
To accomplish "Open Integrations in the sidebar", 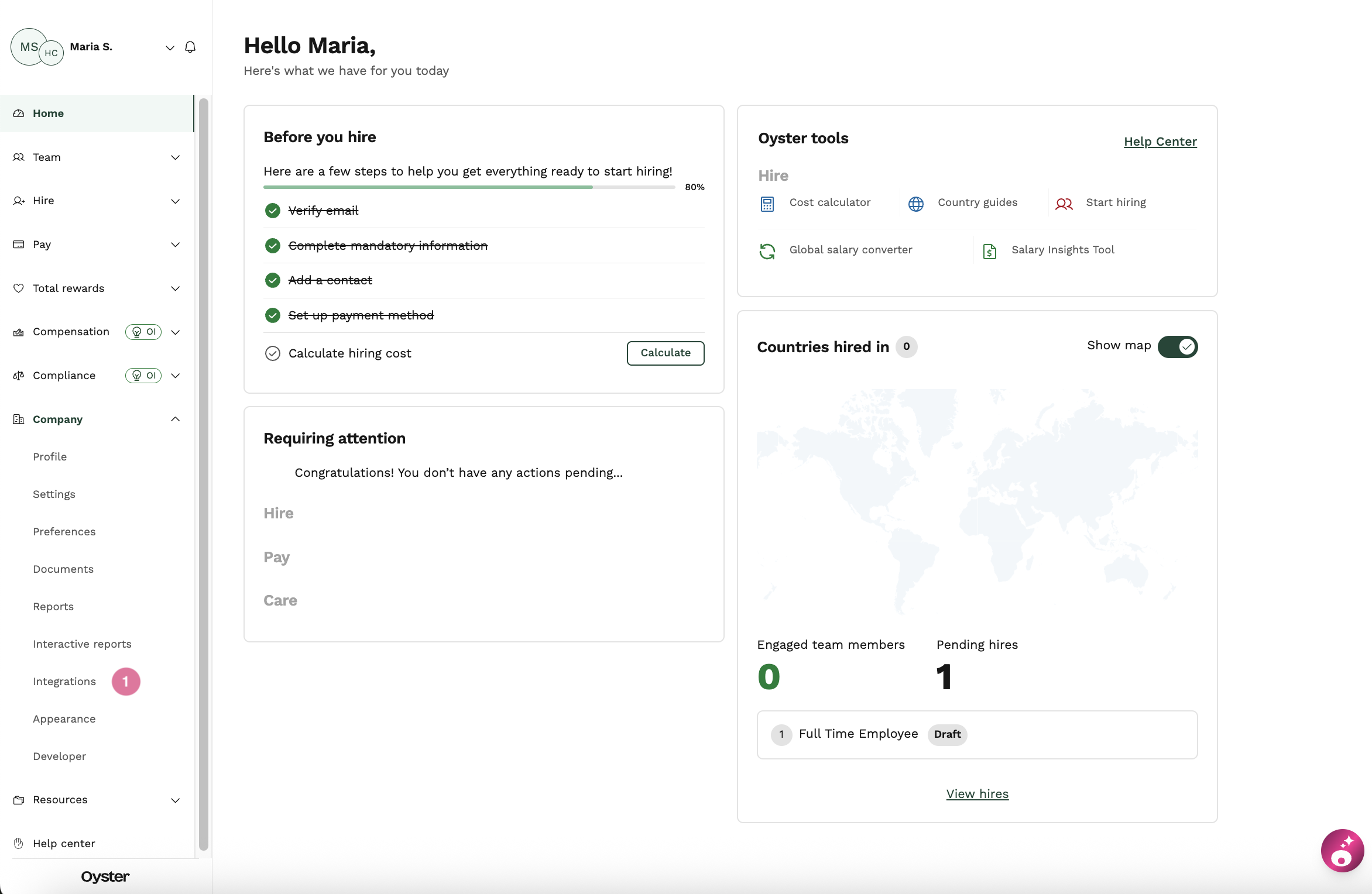I will (64, 682).
